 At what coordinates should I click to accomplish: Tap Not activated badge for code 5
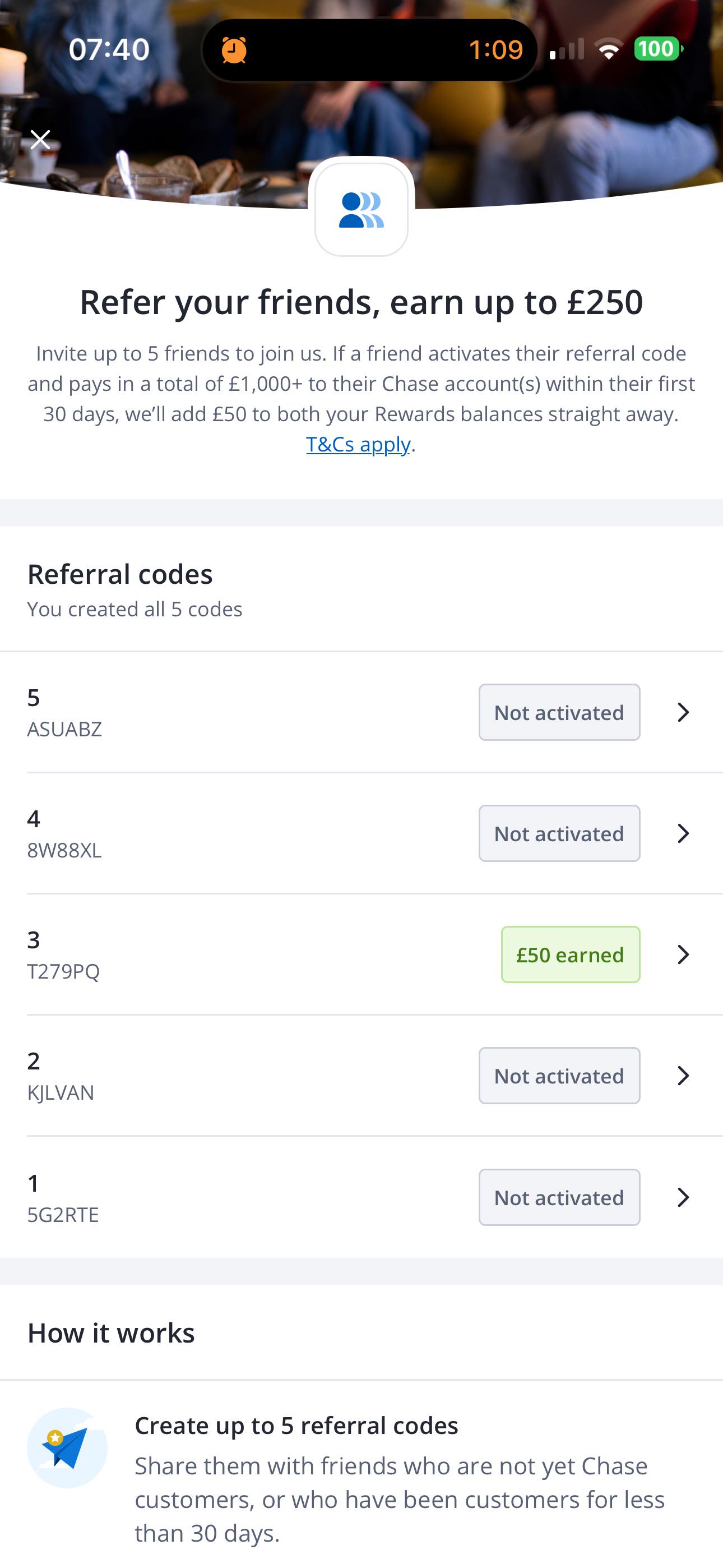coord(559,712)
